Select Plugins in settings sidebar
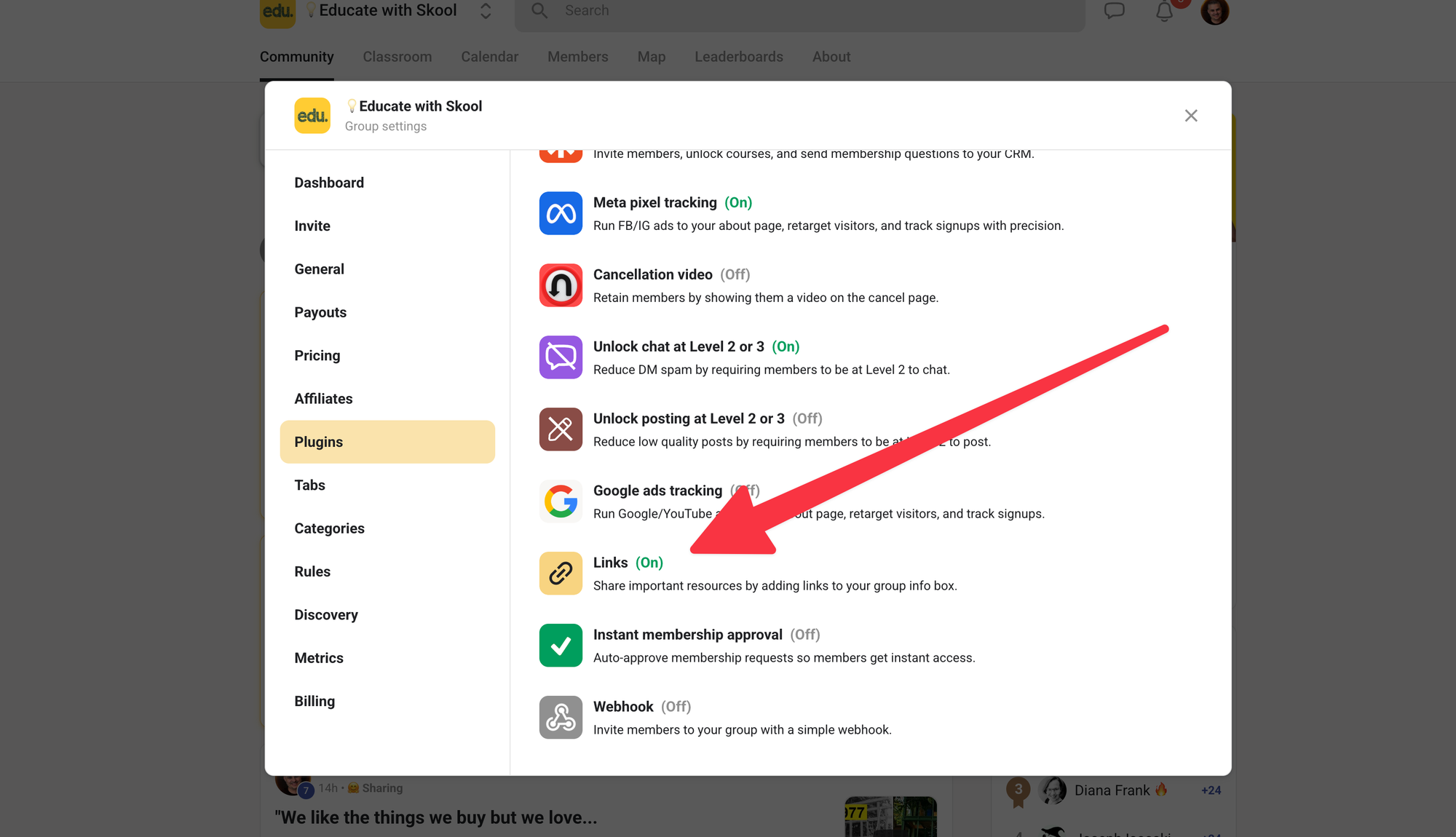This screenshot has width=1456, height=837. 387,442
